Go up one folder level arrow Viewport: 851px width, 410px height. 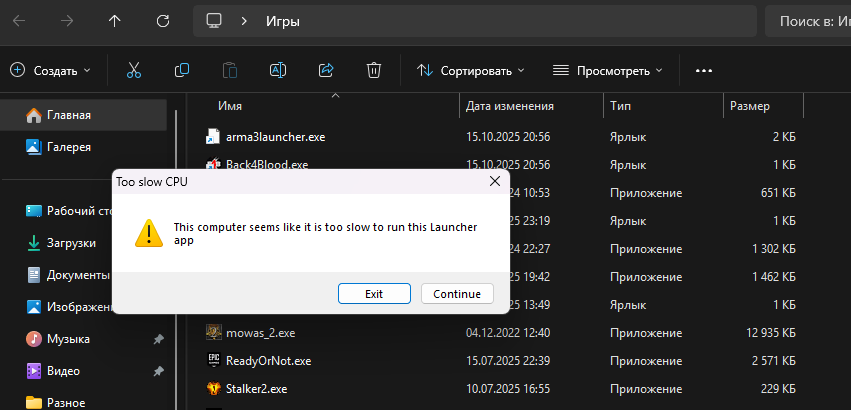pos(116,20)
